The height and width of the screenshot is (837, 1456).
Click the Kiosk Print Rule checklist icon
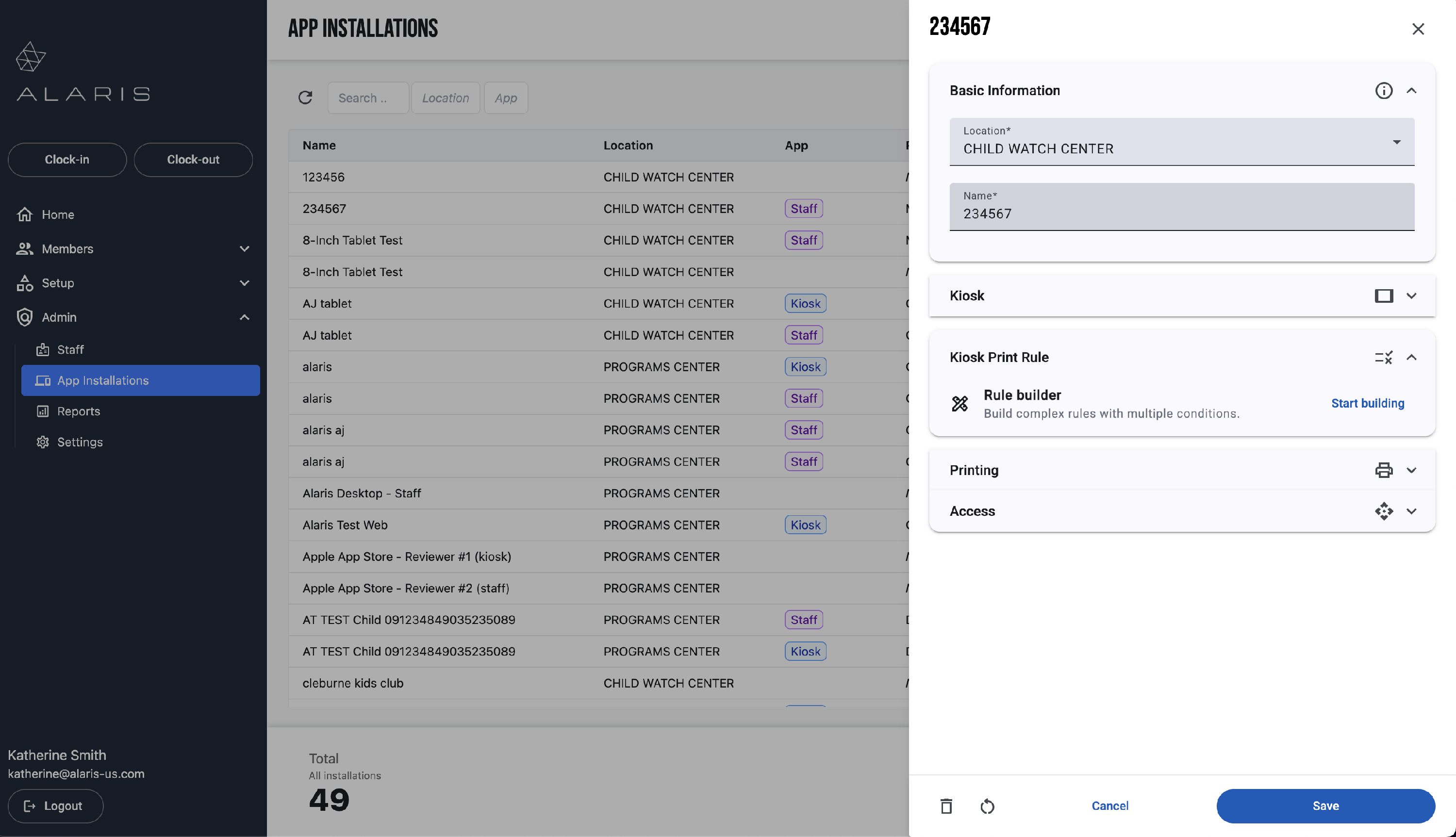tap(1383, 357)
